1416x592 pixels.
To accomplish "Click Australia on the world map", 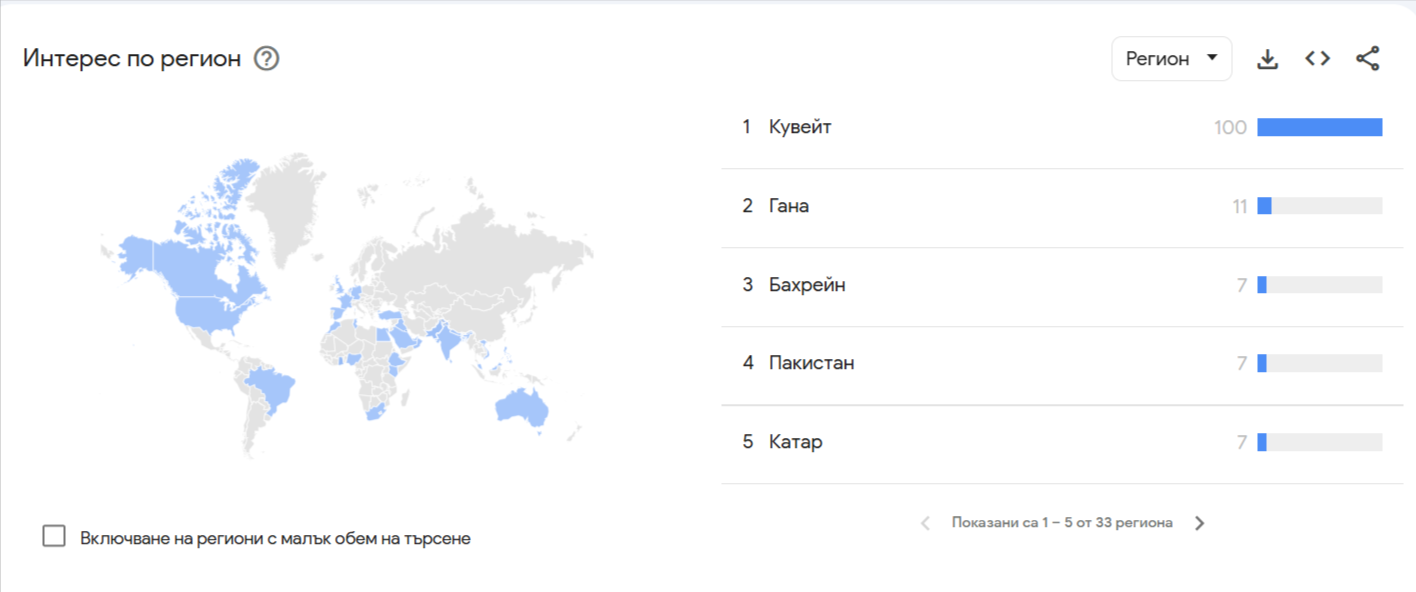I will tap(521, 407).
